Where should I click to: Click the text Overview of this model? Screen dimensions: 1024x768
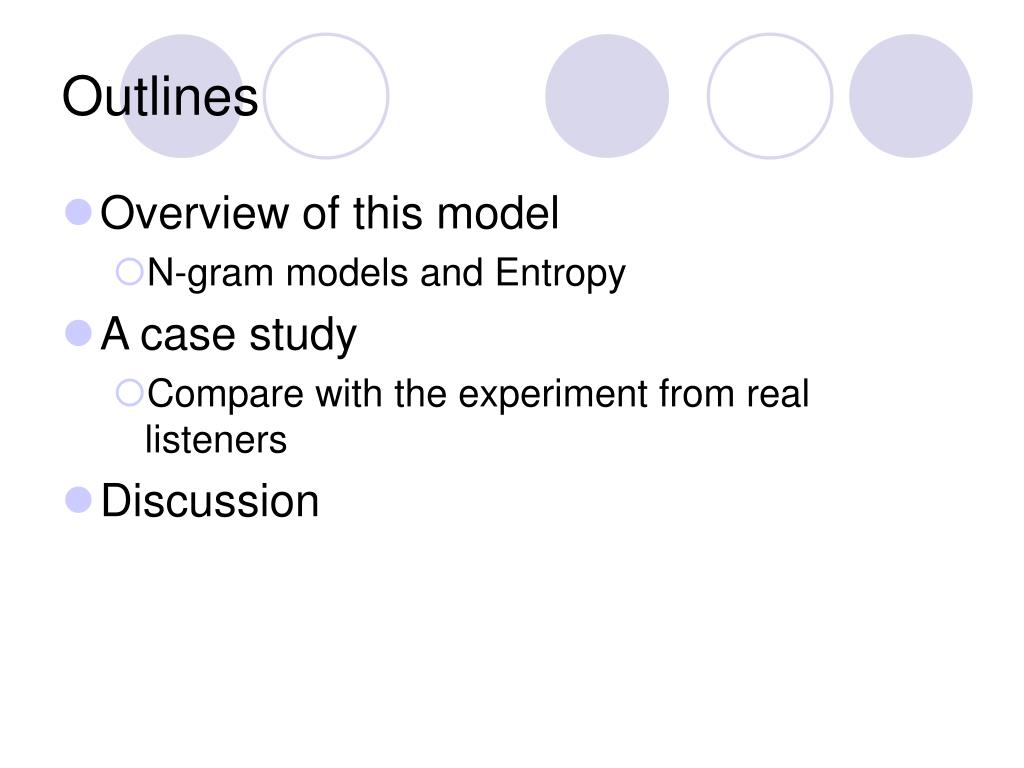coord(330,213)
